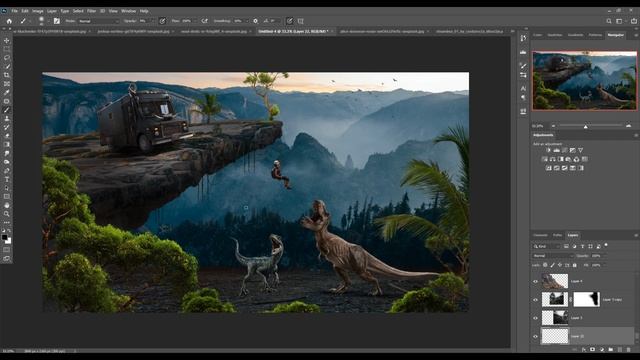Toggle visibility of Layer 3
Image resolution: width=640 pixels, height=360 pixels.
click(x=535, y=318)
